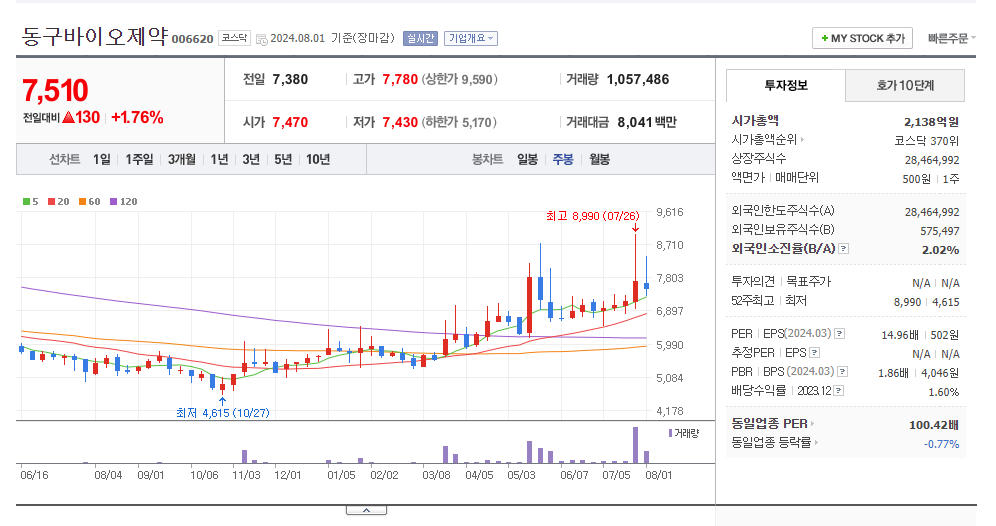The height and width of the screenshot is (526, 996).
Task: Select the 월봉 monthly candle chart
Action: [599, 159]
